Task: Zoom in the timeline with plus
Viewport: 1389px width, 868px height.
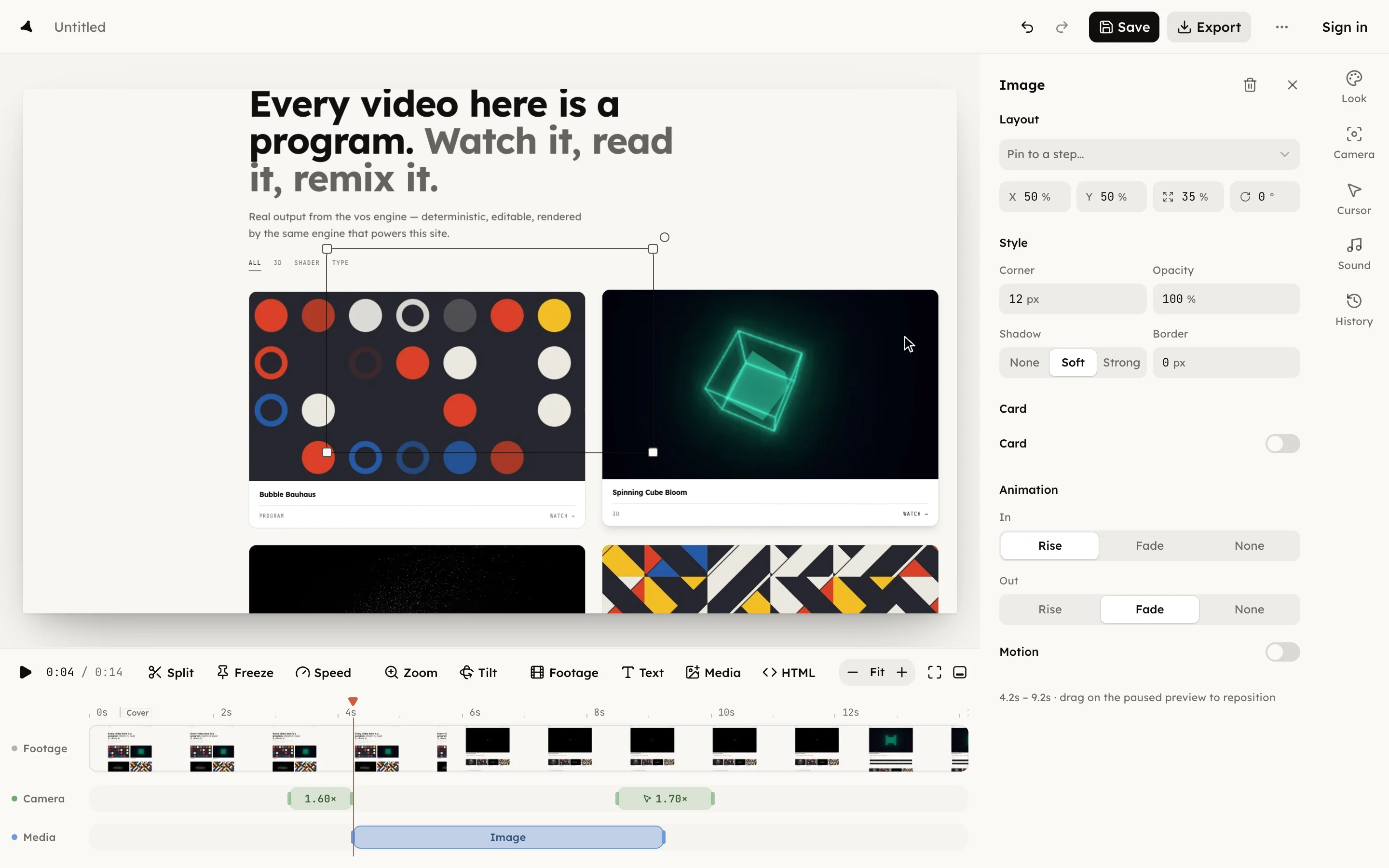Action: pos(902,672)
